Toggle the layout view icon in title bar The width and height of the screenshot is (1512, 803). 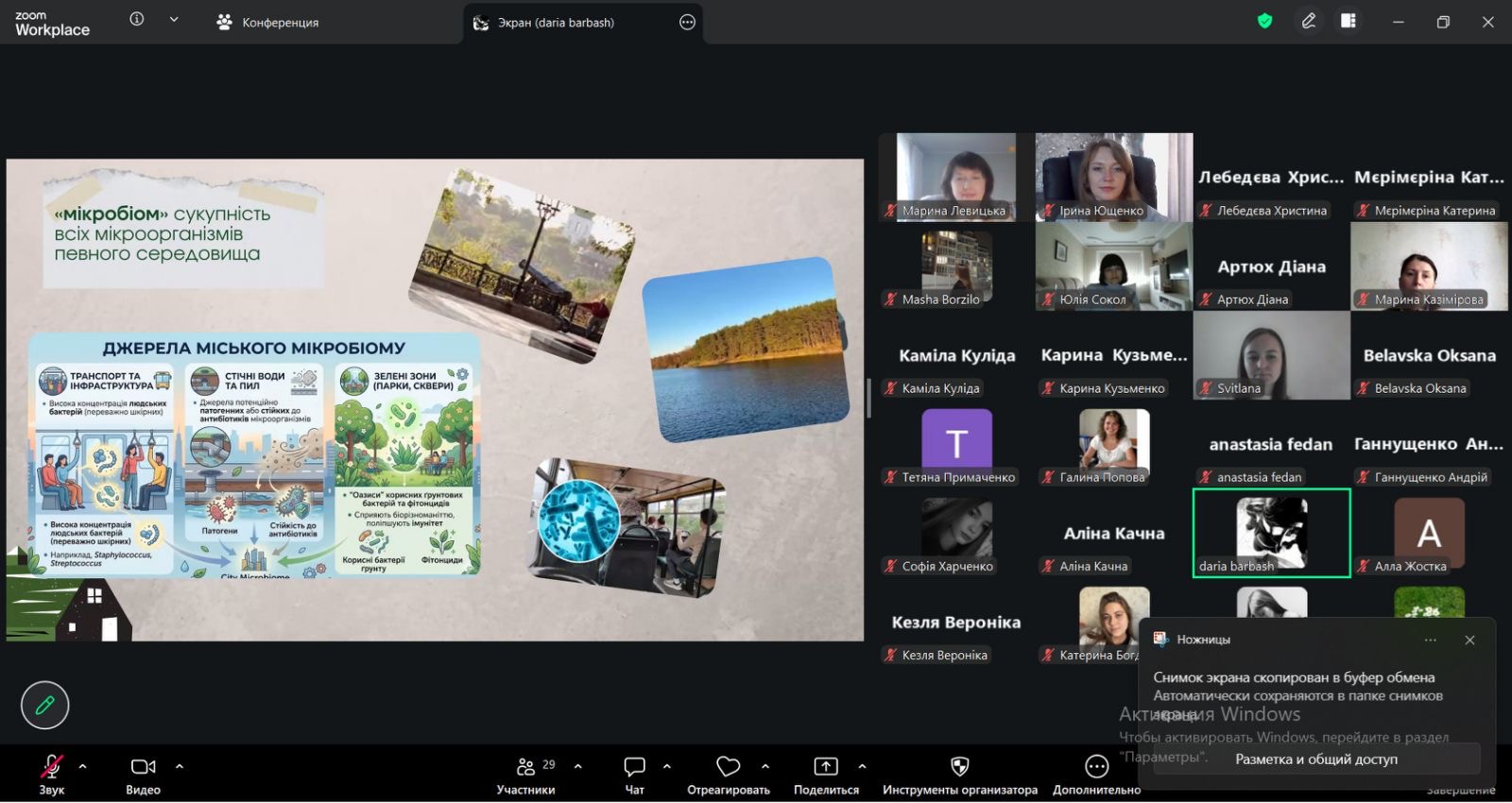1349,21
